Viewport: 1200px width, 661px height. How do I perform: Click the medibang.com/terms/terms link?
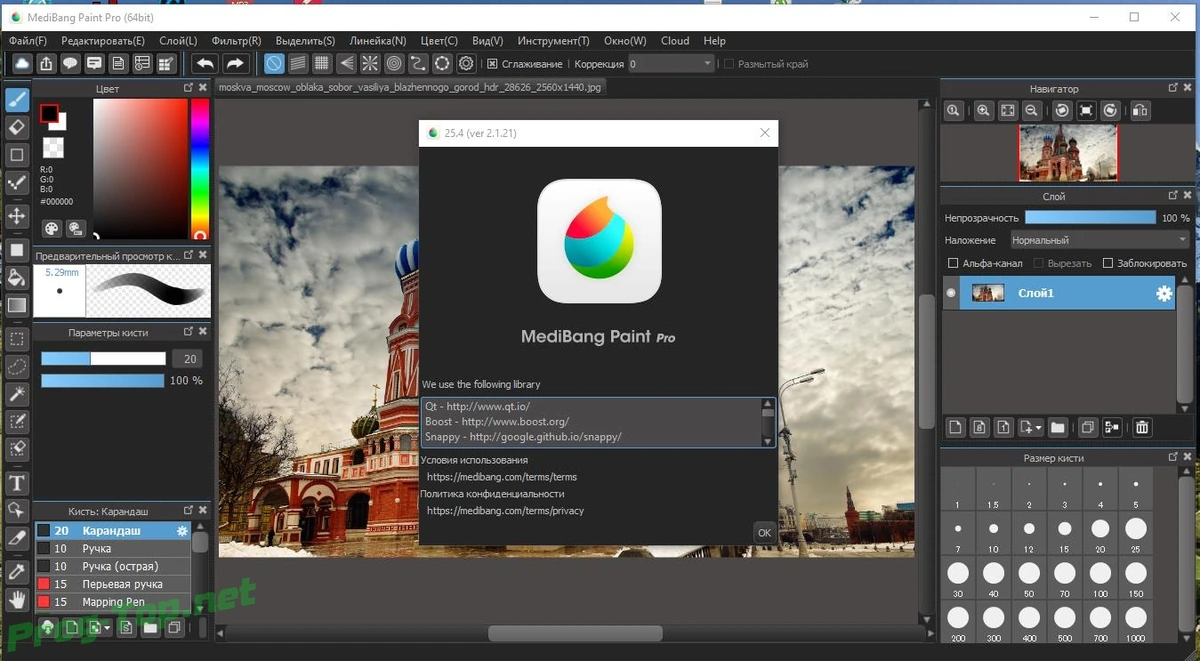pos(502,477)
